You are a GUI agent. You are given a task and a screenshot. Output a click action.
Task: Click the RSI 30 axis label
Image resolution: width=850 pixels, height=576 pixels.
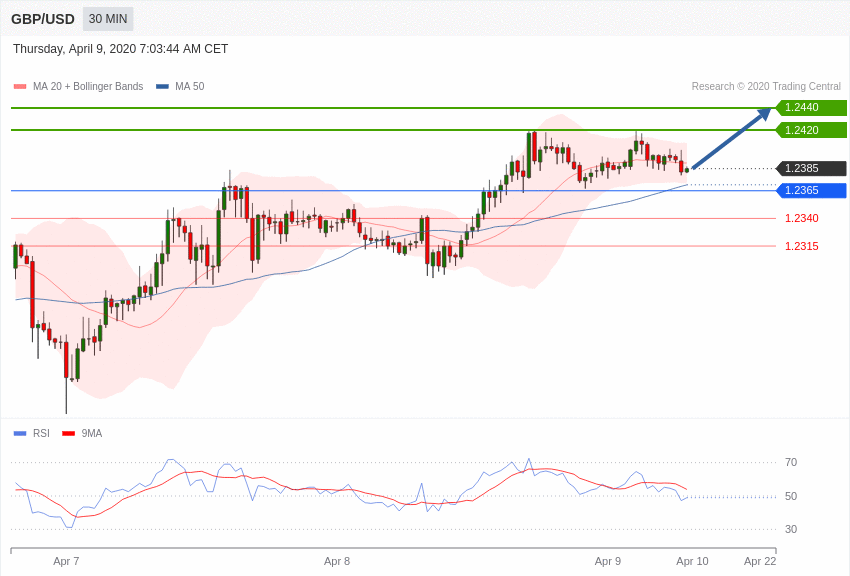[791, 529]
